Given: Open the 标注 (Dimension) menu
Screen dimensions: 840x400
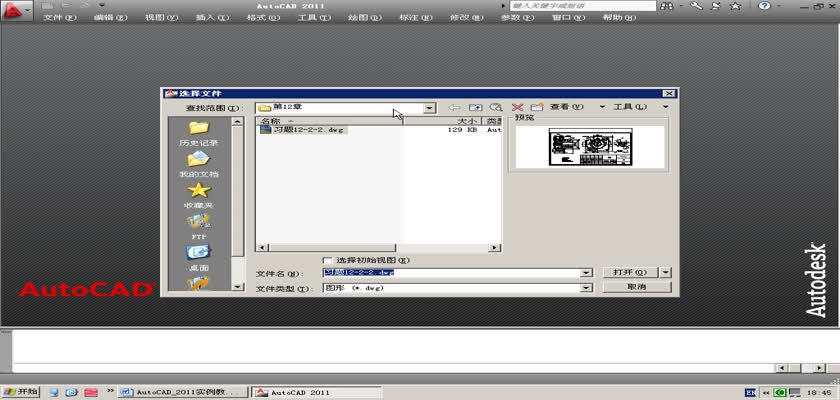Looking at the screenshot, I should 416,17.
